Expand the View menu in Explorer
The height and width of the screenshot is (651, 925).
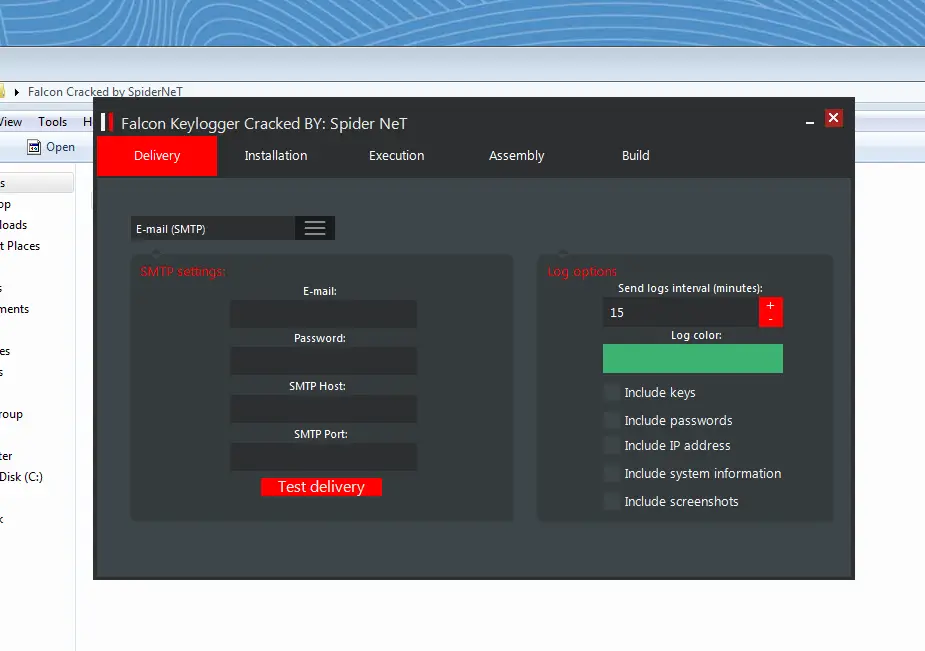tap(8, 121)
